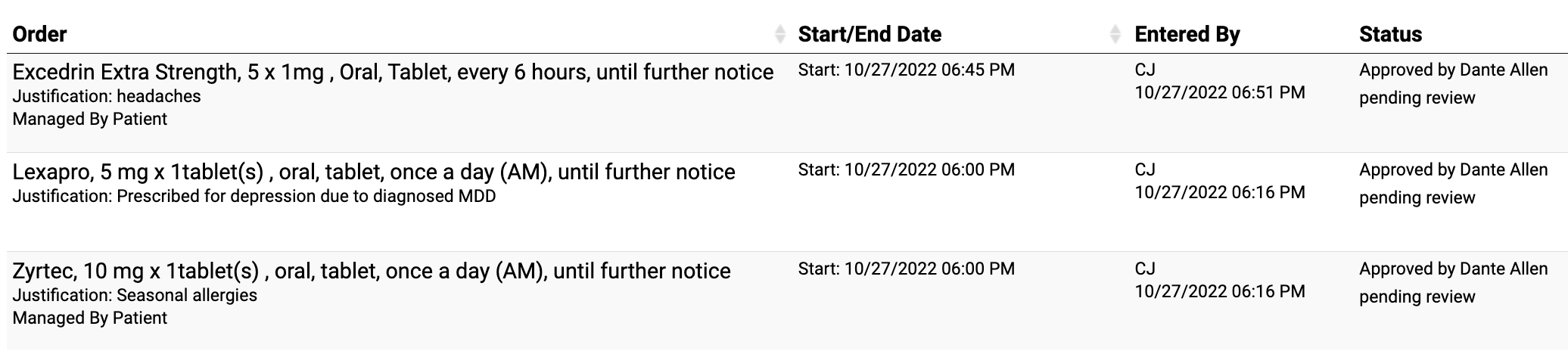
Task: Open the Excedrin Extra Strength order
Action: [393, 73]
